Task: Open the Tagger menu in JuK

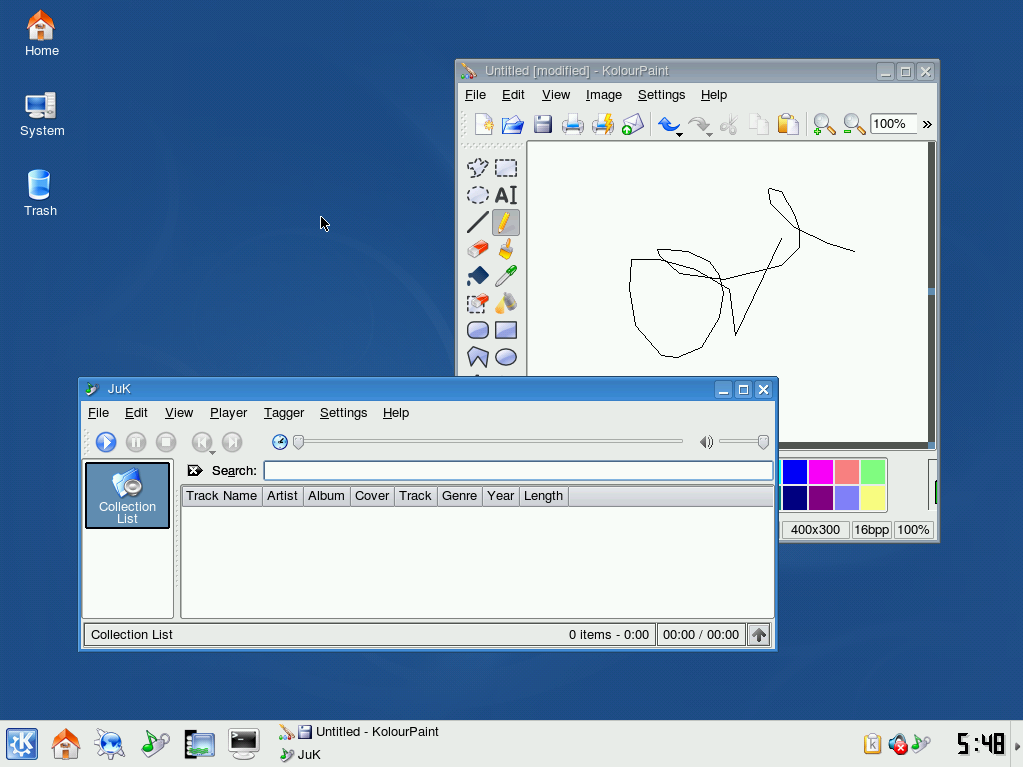Action: (x=284, y=413)
